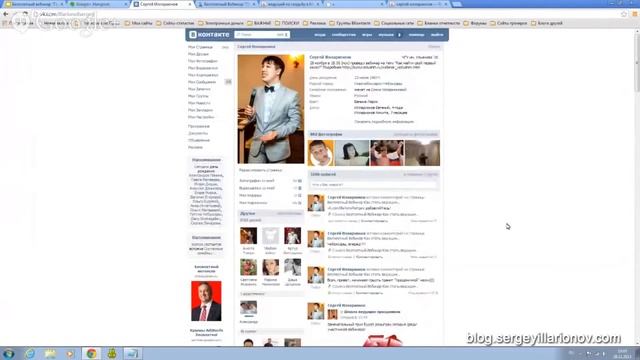
Task: Open 'Мои Закладки' sidebar link
Action: pyautogui.click(x=200, y=110)
